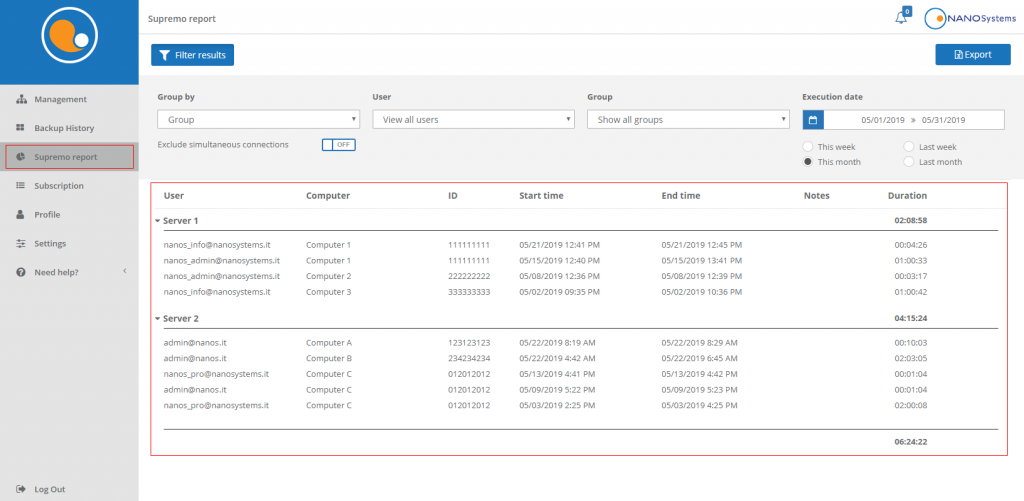Click the Notes column header
The image size is (1024, 501).
pos(817,195)
